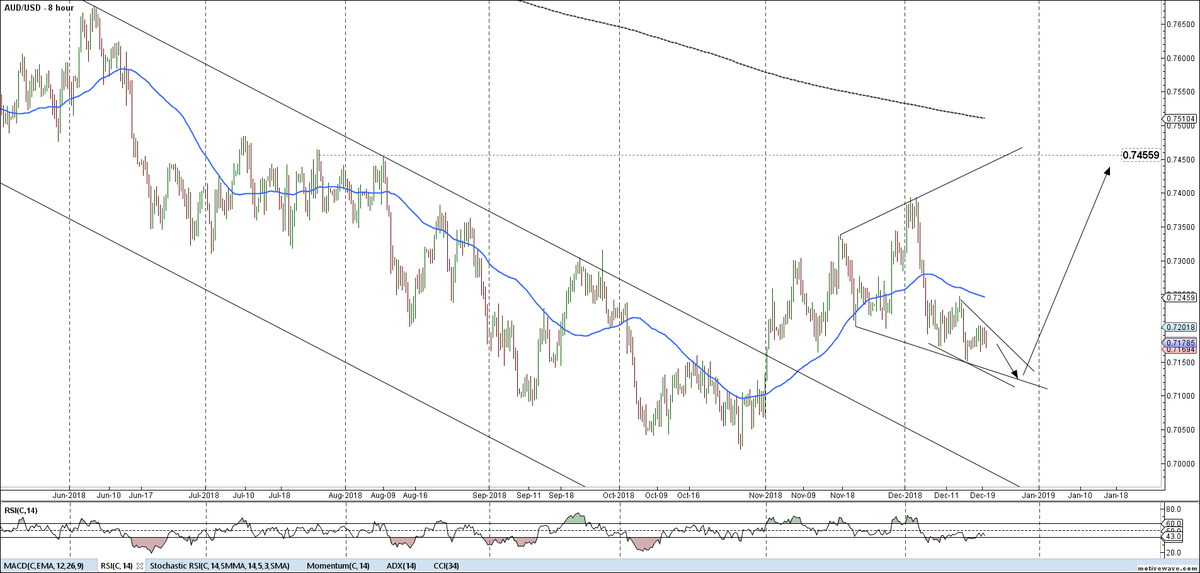The image size is (1200, 573).
Task: Click the Jan-18 date axis label
Action: pyautogui.click(x=1116, y=494)
